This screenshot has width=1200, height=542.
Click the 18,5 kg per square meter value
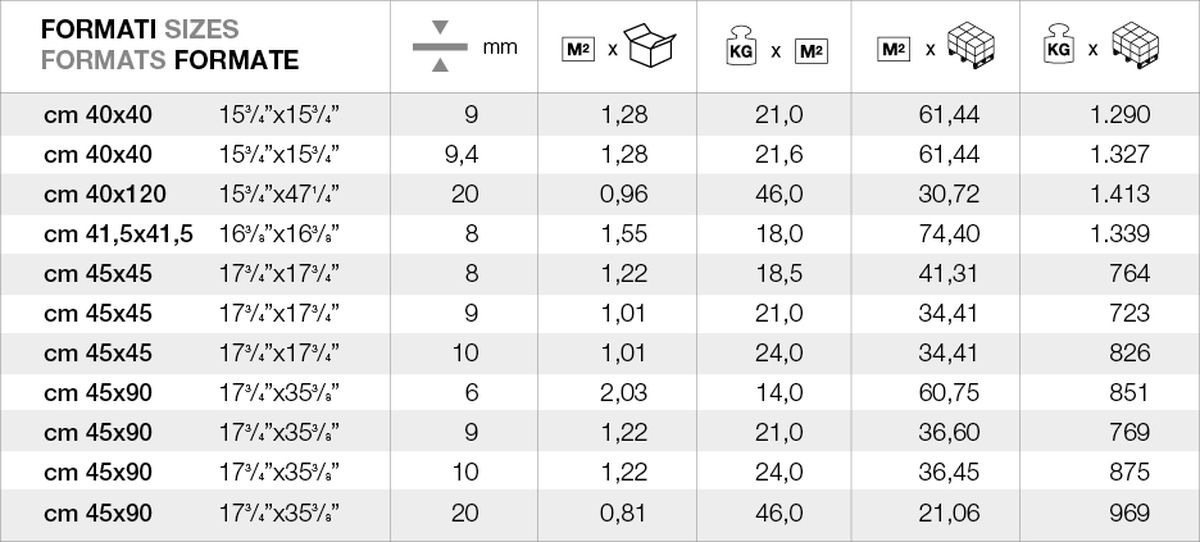[780, 274]
